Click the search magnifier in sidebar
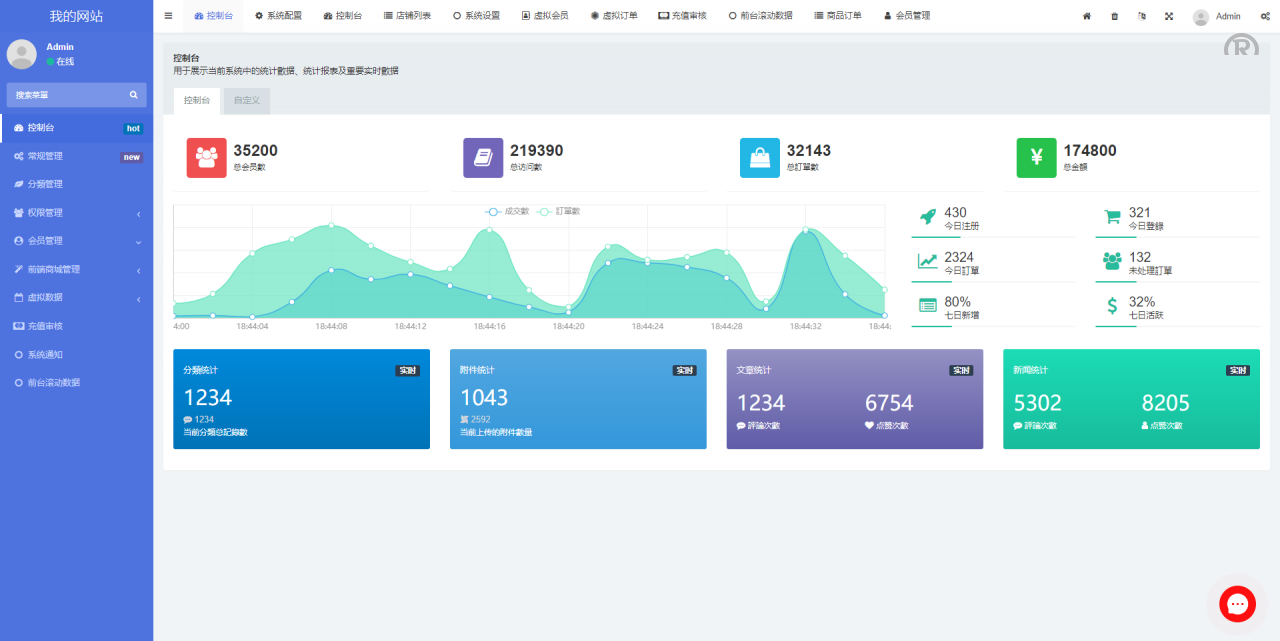The width and height of the screenshot is (1280, 641). [x=133, y=95]
